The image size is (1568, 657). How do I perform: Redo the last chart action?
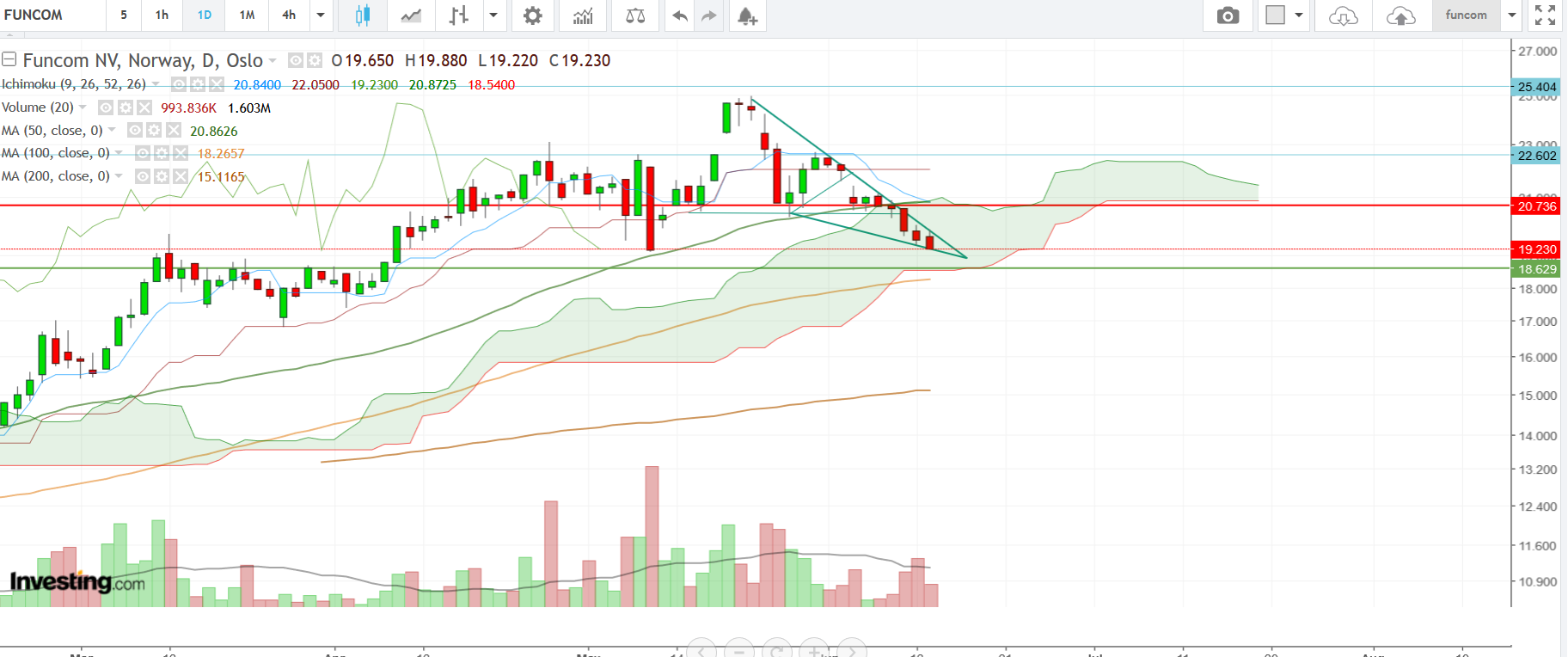click(708, 15)
